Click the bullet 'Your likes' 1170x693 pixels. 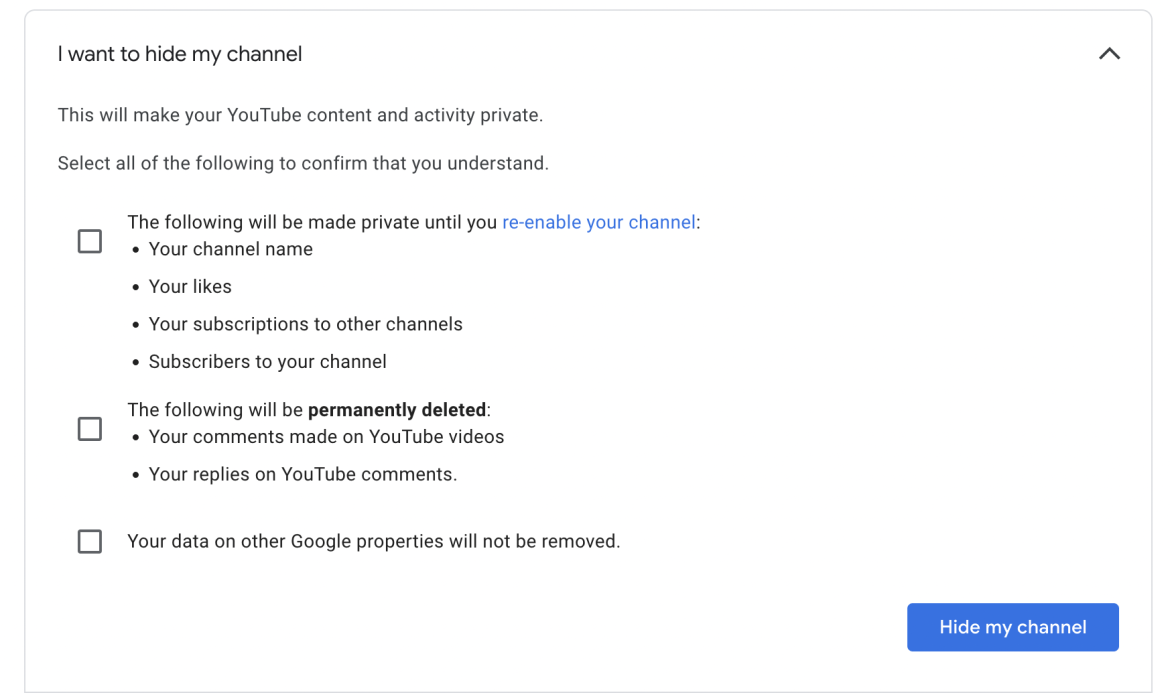pos(190,286)
